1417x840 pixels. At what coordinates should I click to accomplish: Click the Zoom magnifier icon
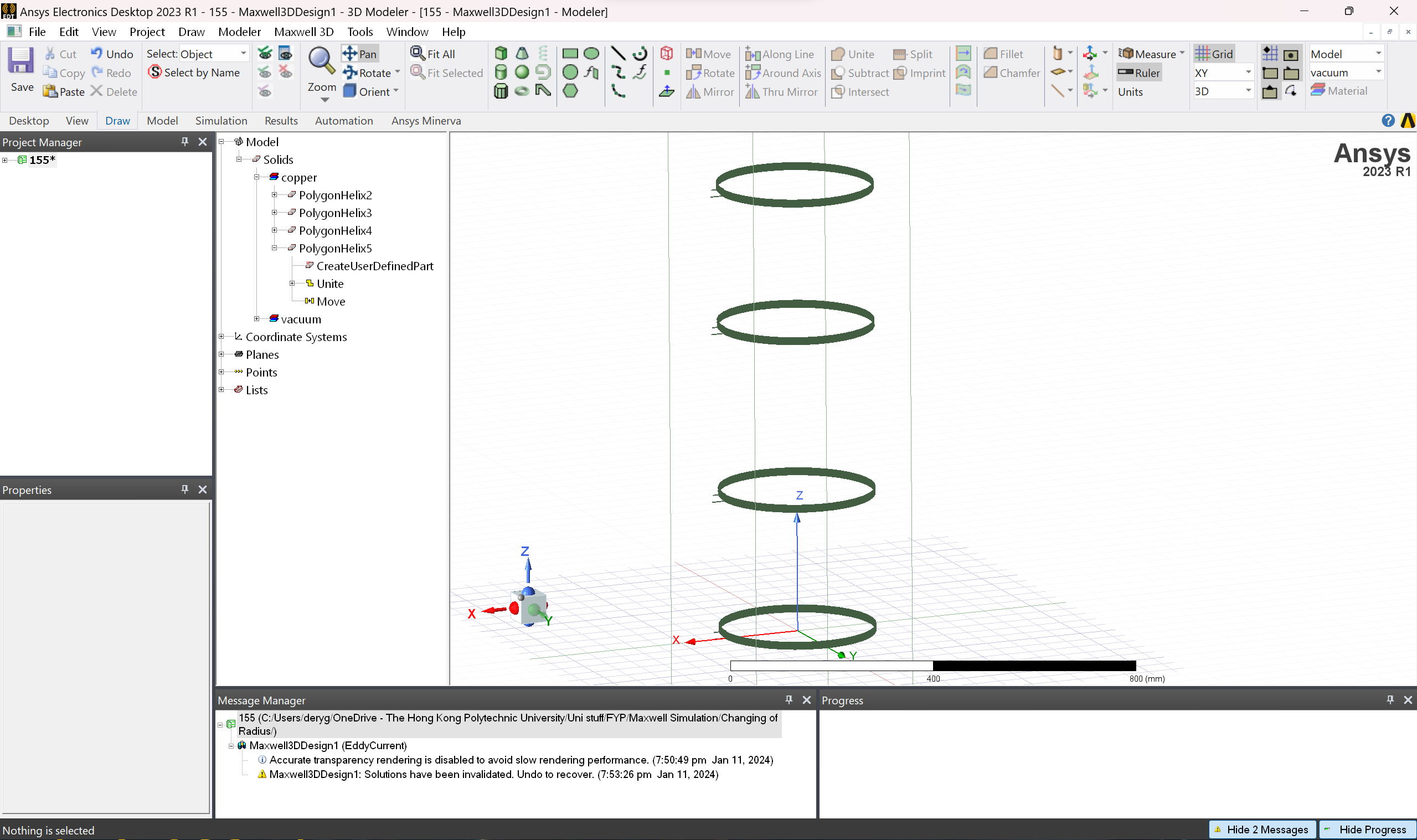coord(321,61)
